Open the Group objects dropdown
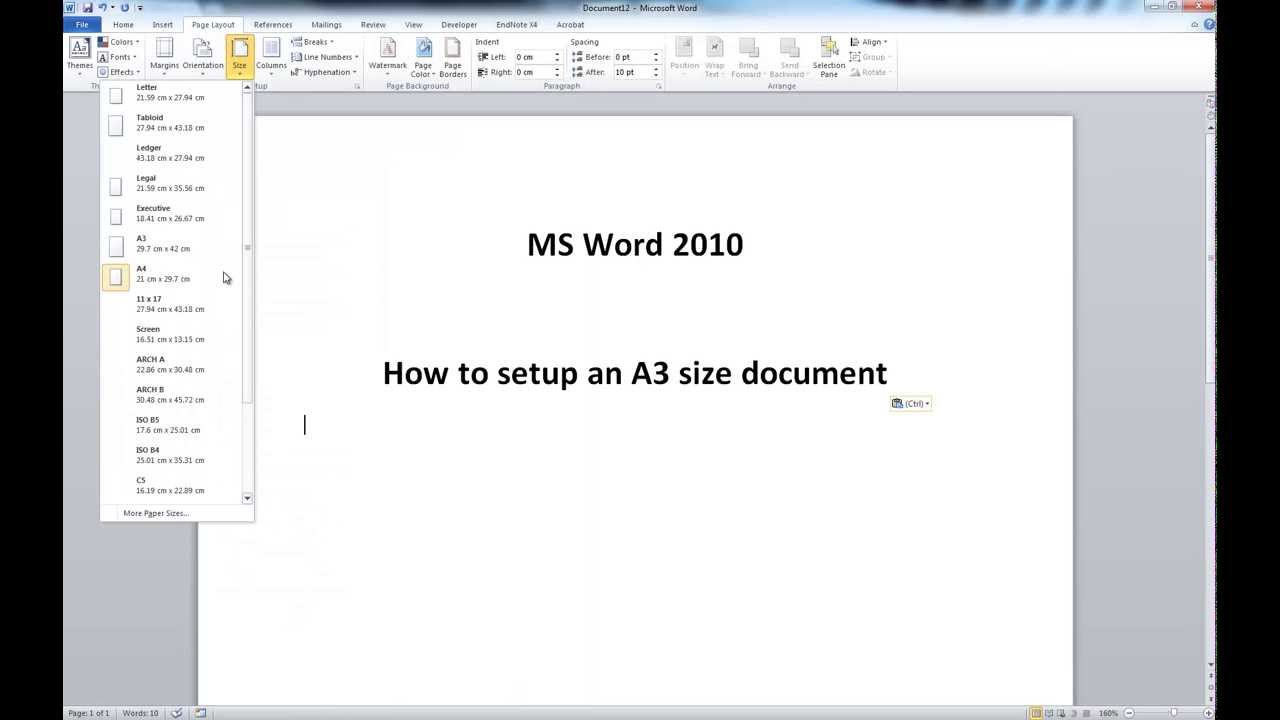Image resolution: width=1280 pixels, height=720 pixels. [870, 57]
